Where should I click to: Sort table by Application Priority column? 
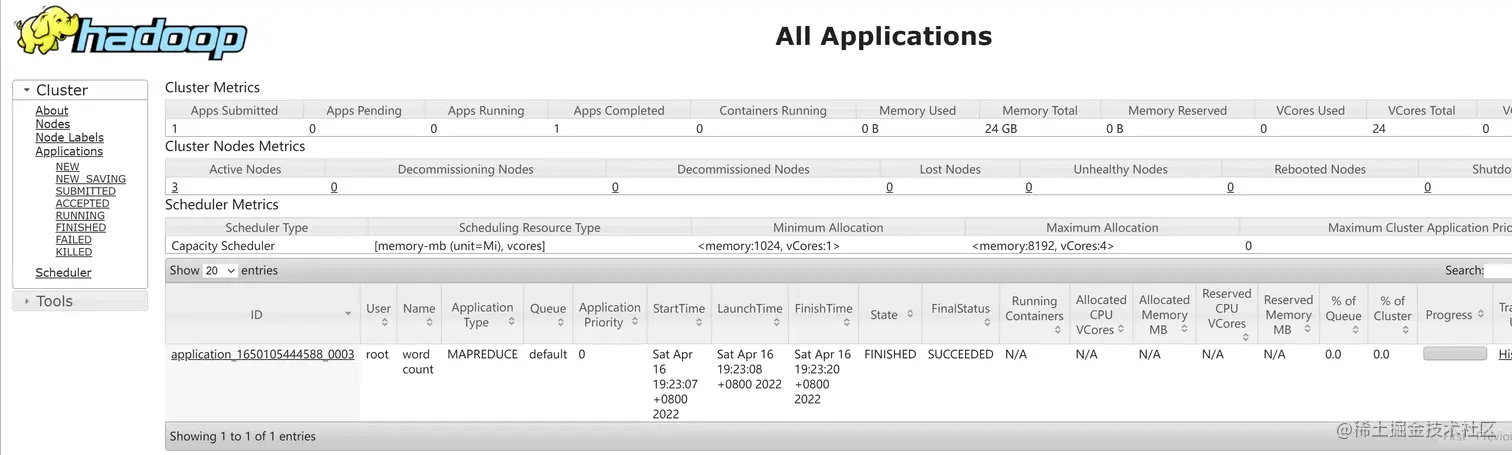(x=609, y=314)
